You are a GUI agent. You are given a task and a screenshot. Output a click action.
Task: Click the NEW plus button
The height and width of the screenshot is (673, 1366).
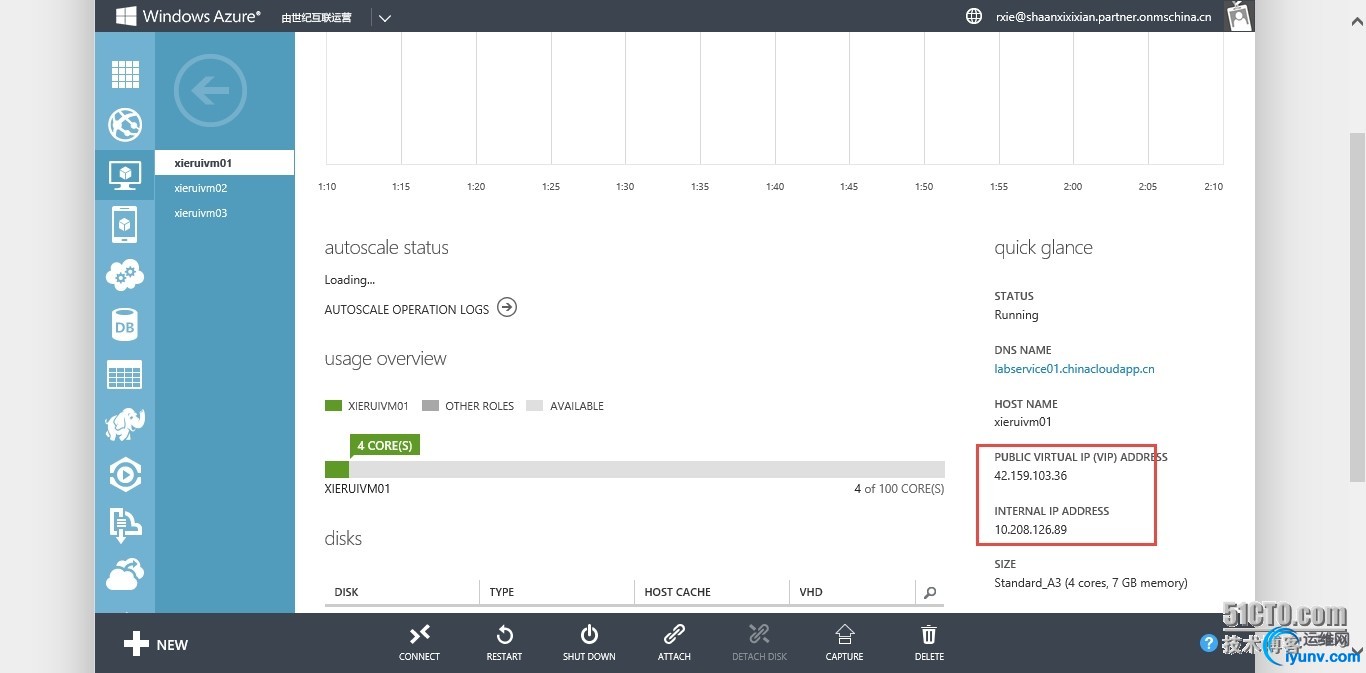[156, 644]
